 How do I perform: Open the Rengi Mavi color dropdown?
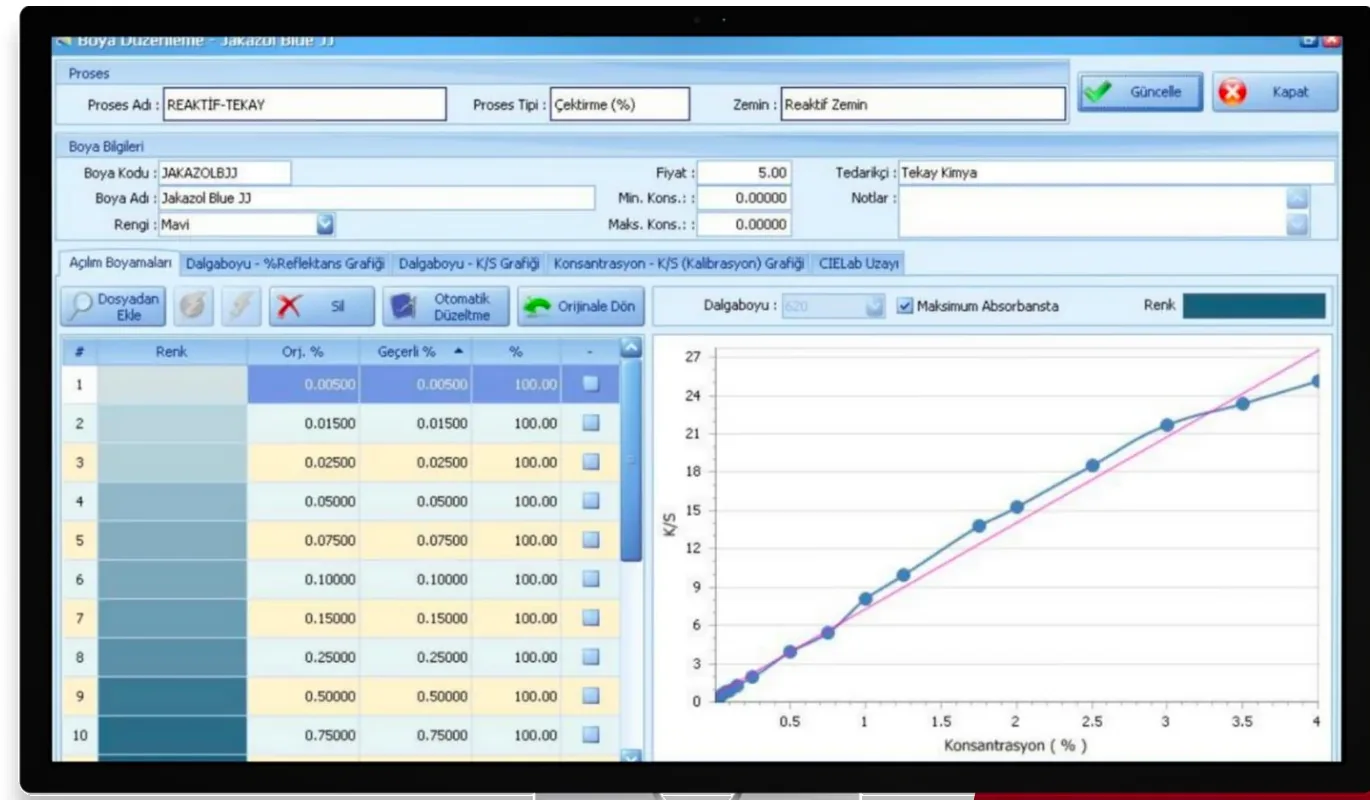pyautogui.click(x=325, y=225)
